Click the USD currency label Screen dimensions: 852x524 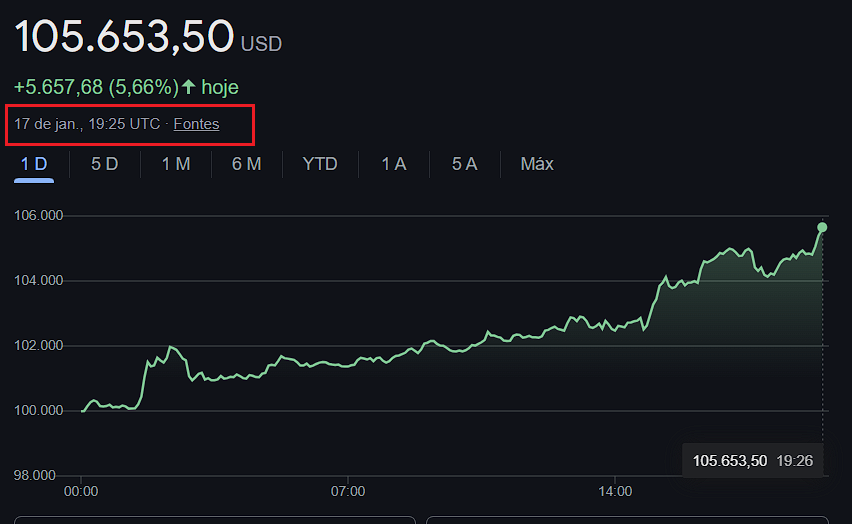(x=261, y=44)
